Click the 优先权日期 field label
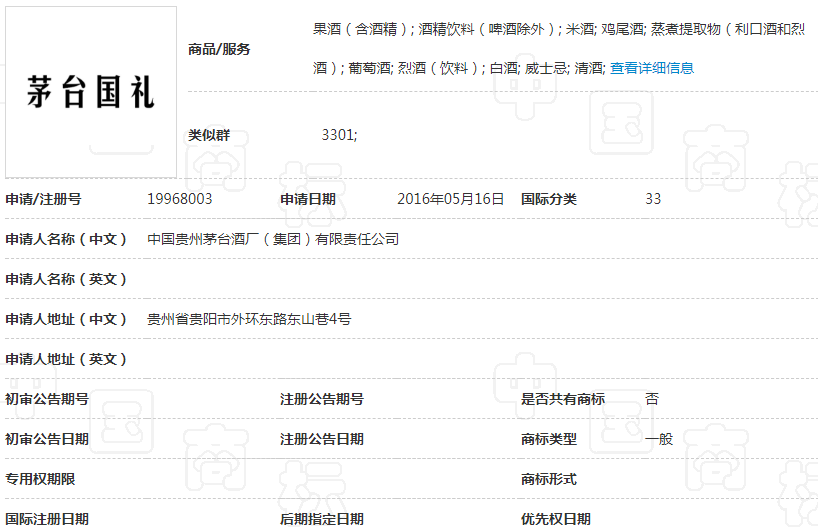Viewport: 818px width, 532px height. click(556, 519)
